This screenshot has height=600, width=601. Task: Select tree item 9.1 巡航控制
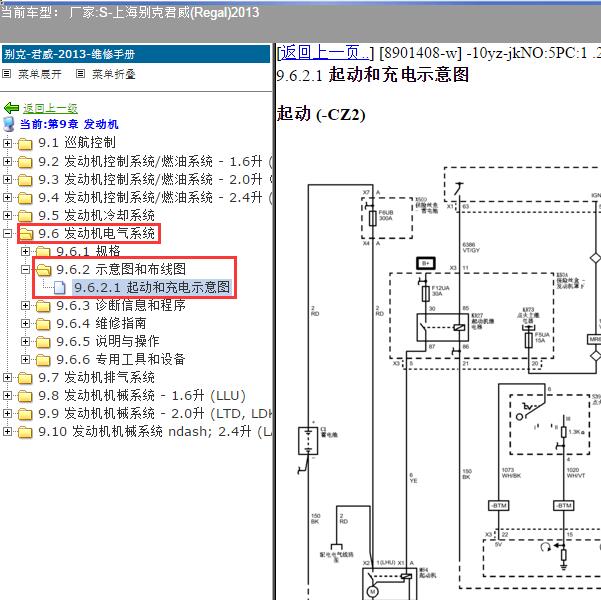coord(77,143)
